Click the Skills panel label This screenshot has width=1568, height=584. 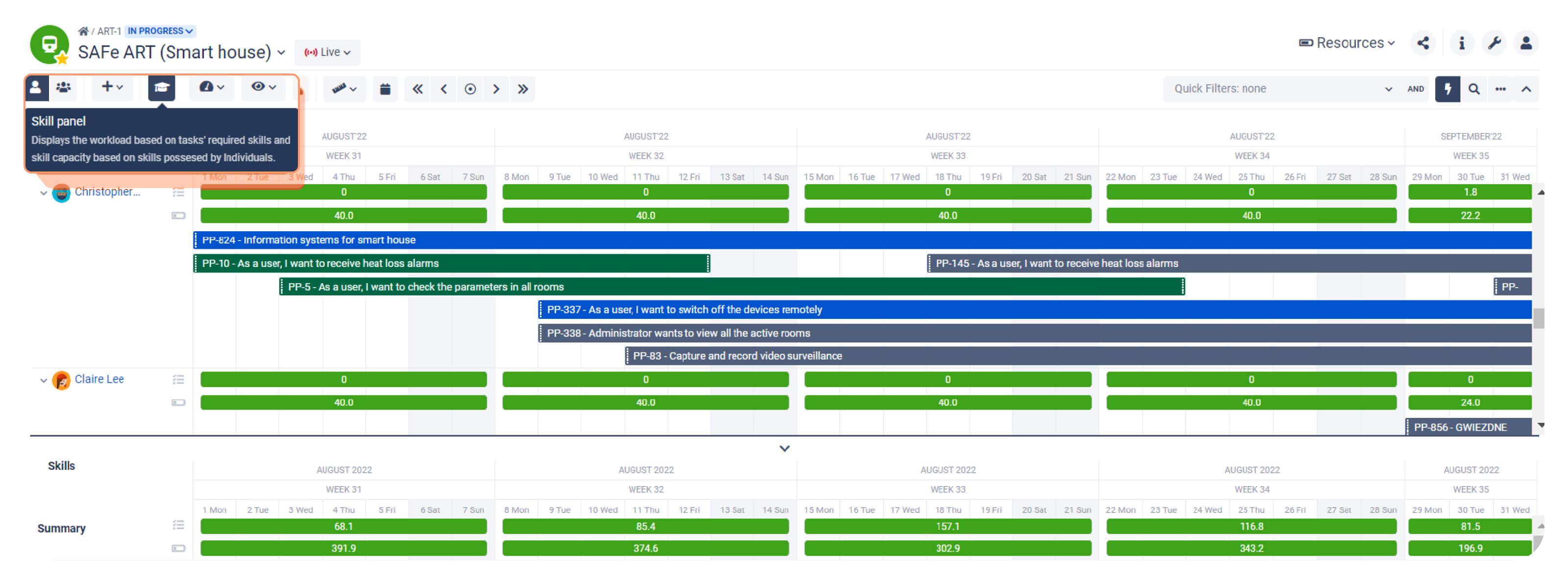click(61, 466)
